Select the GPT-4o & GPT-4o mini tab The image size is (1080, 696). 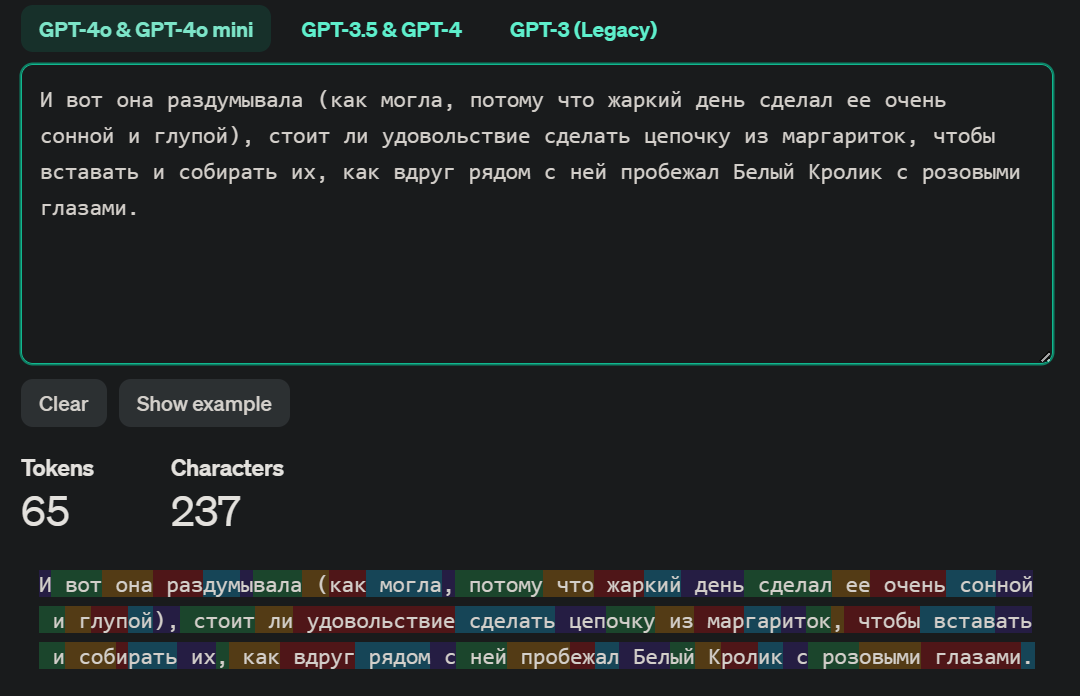[x=145, y=30]
